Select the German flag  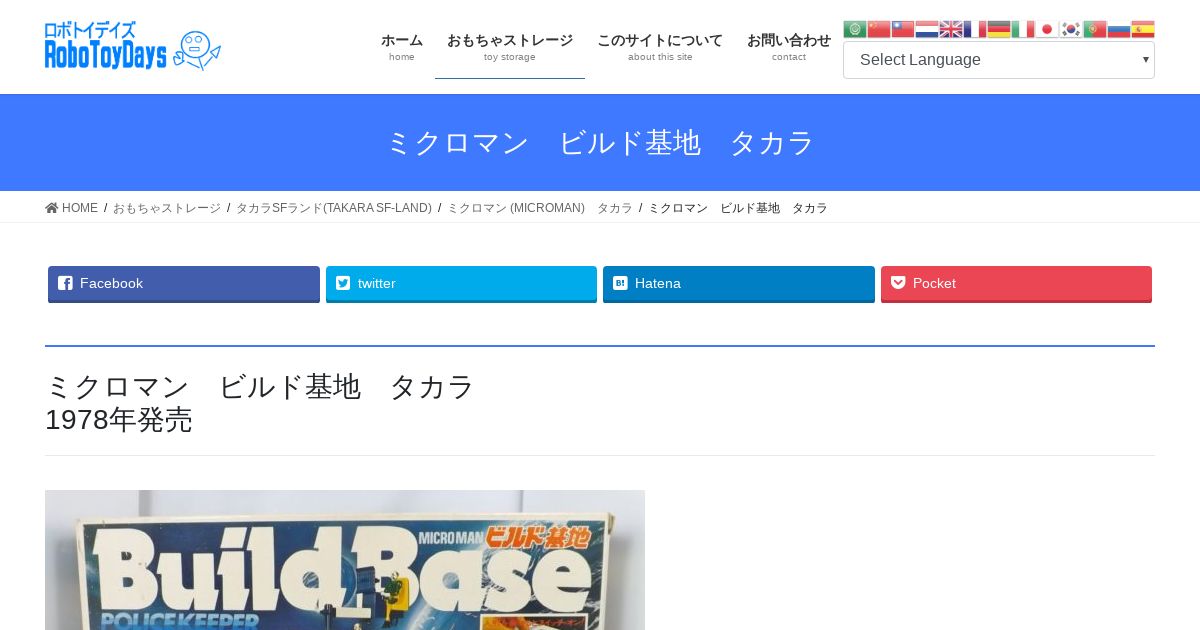point(999,29)
